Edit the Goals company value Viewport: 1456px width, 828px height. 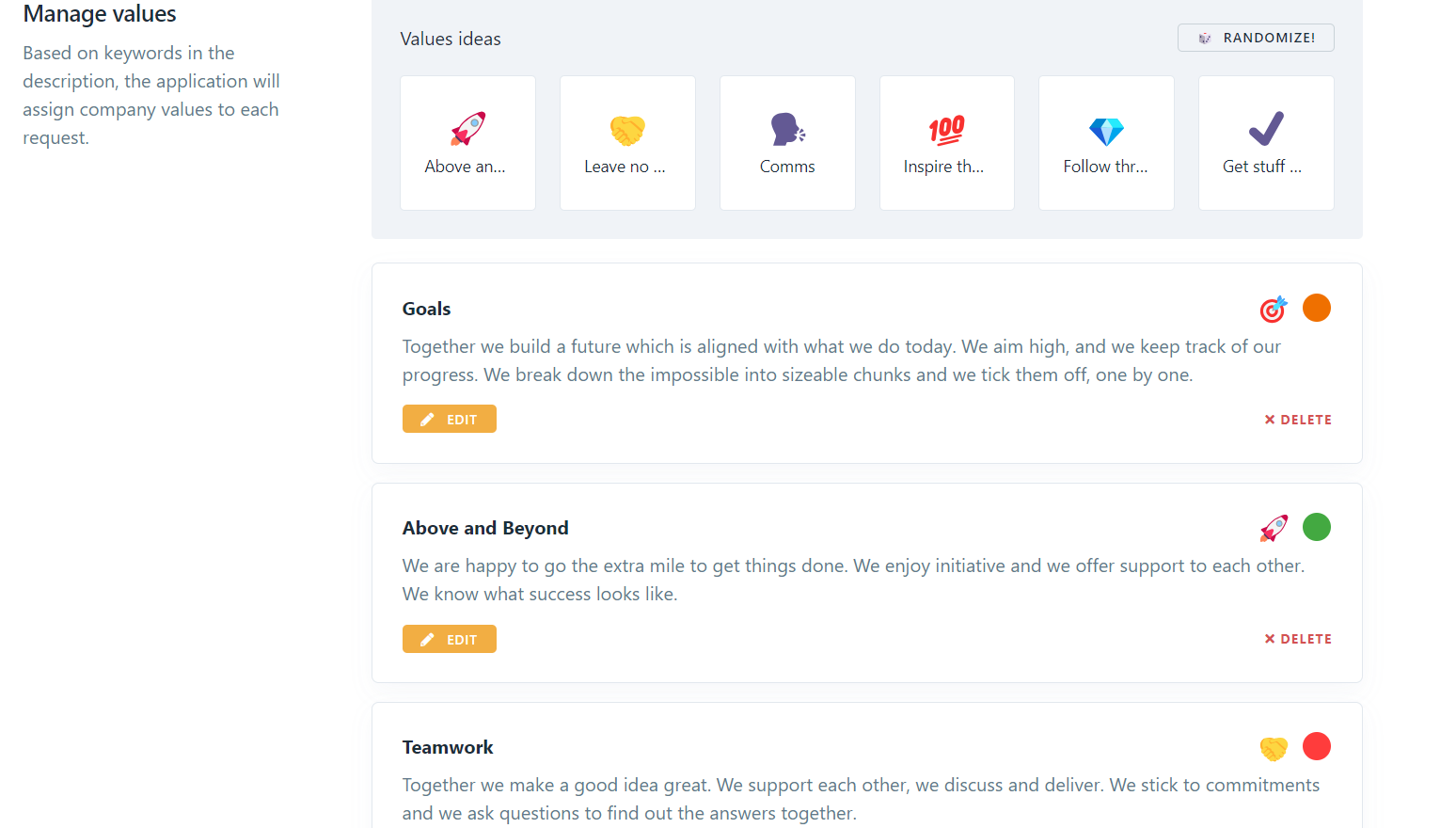point(450,419)
